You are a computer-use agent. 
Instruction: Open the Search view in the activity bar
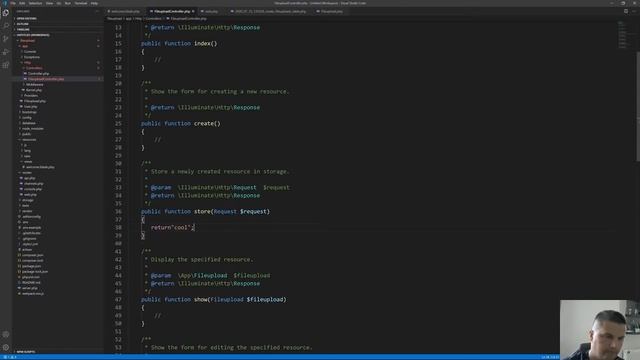[6, 26]
